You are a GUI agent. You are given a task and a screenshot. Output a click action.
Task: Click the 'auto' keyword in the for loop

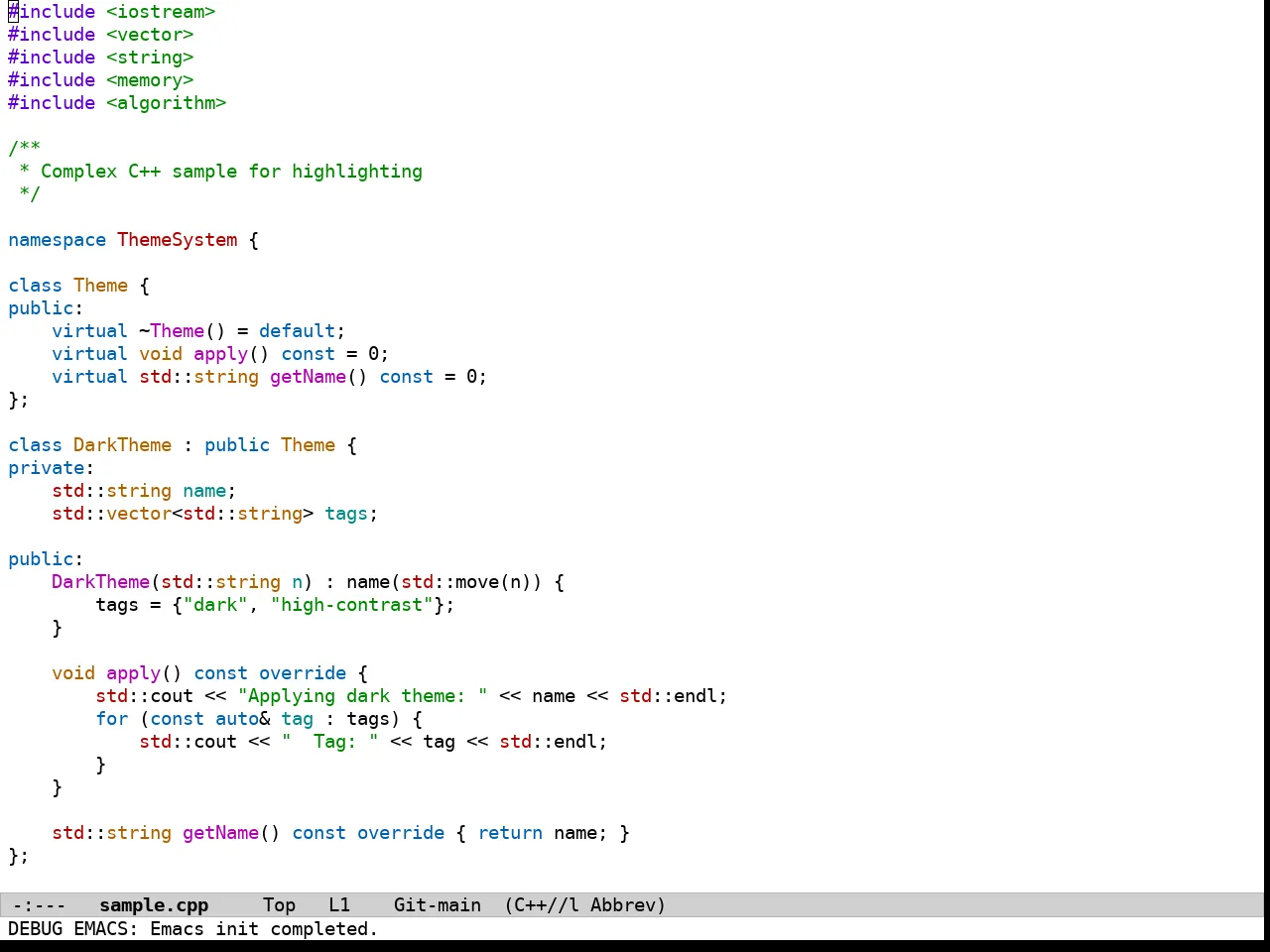pos(237,719)
